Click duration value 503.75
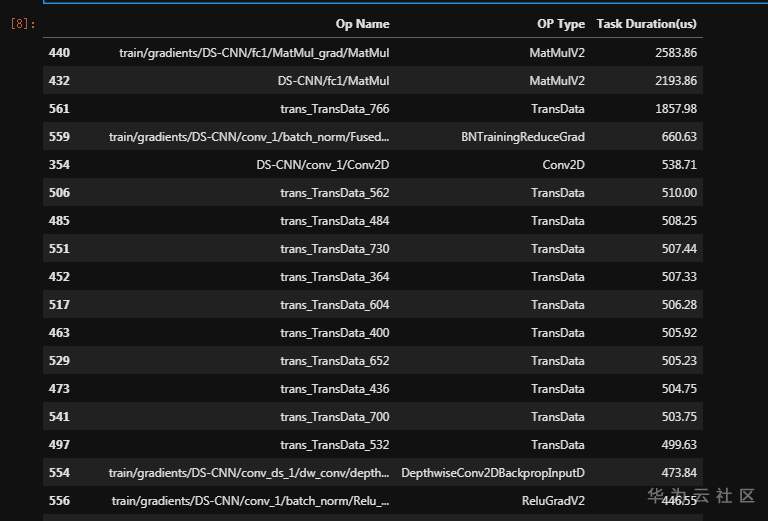Screen dimensions: 768x521 coord(679,417)
